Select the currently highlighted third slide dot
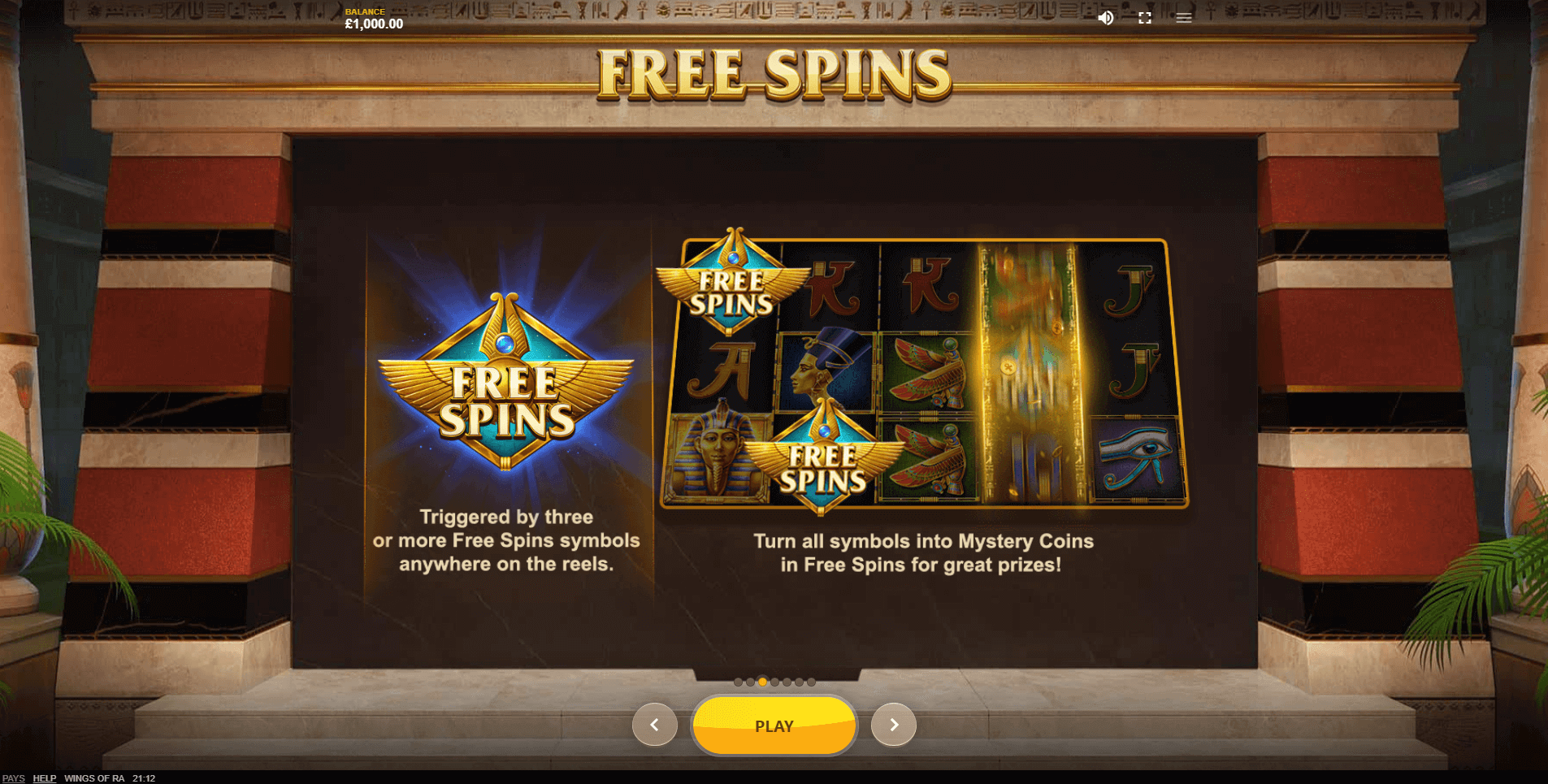Screen dimensions: 1548x784 tap(762, 682)
